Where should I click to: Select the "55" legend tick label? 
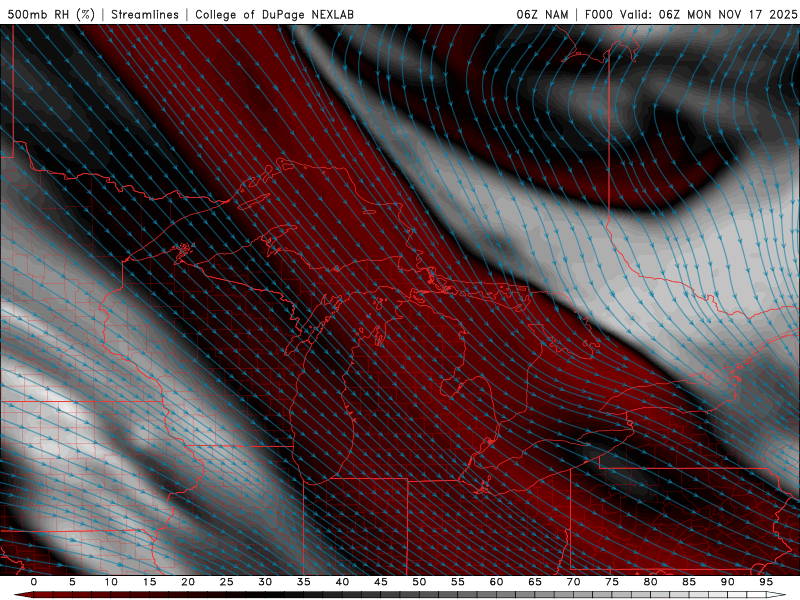[458, 582]
